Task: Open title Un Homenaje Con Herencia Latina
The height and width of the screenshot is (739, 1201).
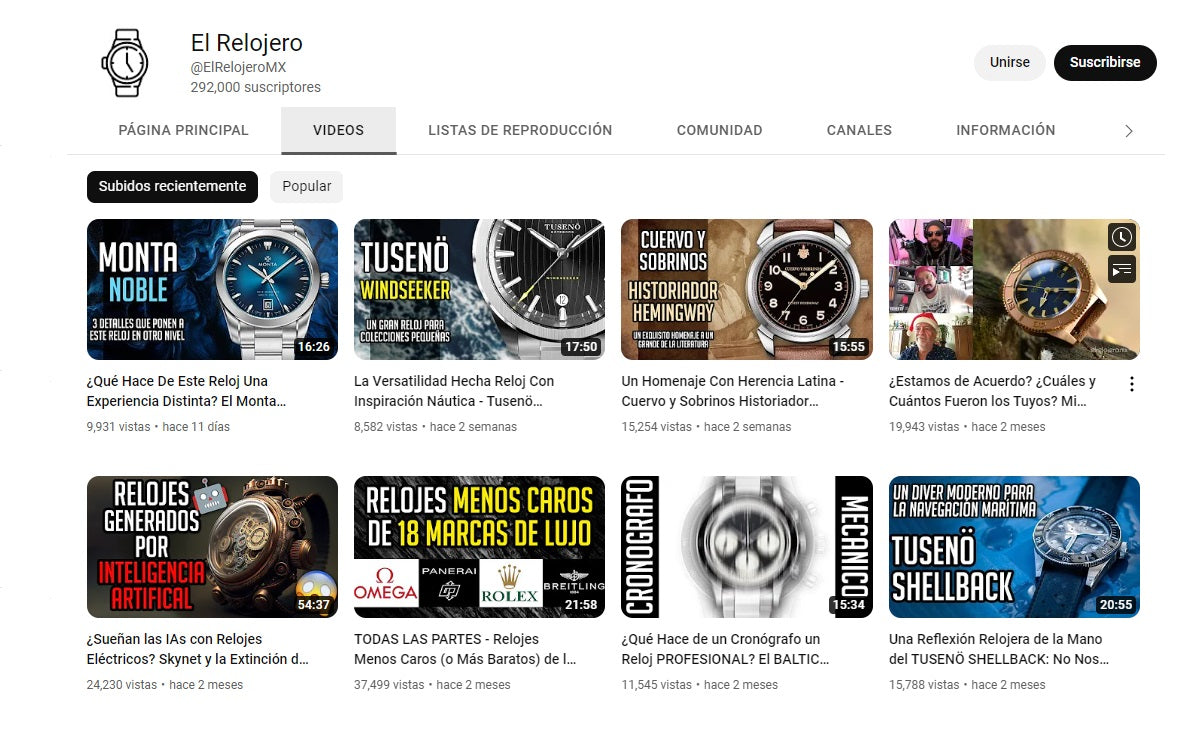Action: pyautogui.click(x=733, y=391)
